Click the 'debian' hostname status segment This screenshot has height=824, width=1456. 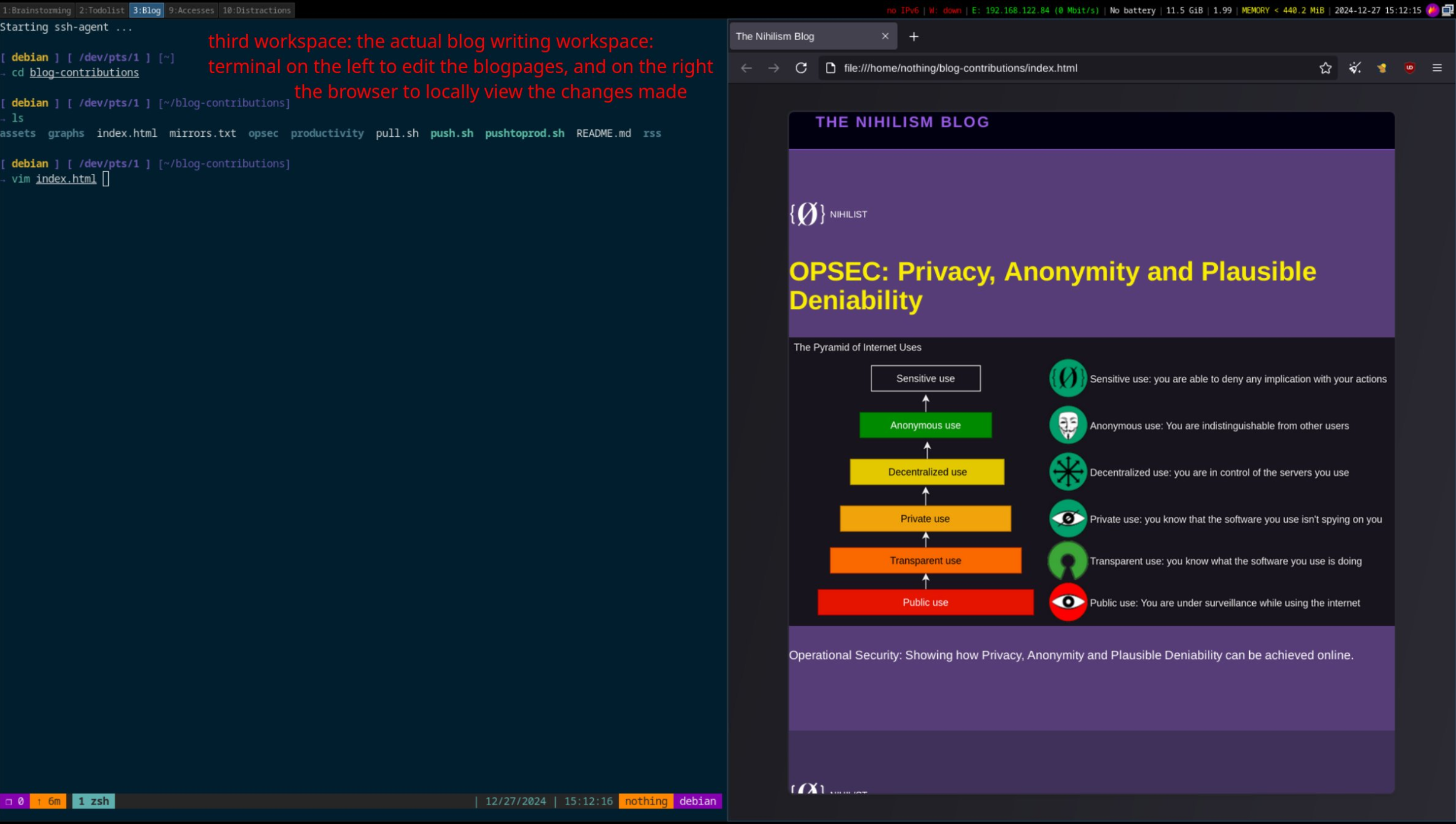pos(698,801)
